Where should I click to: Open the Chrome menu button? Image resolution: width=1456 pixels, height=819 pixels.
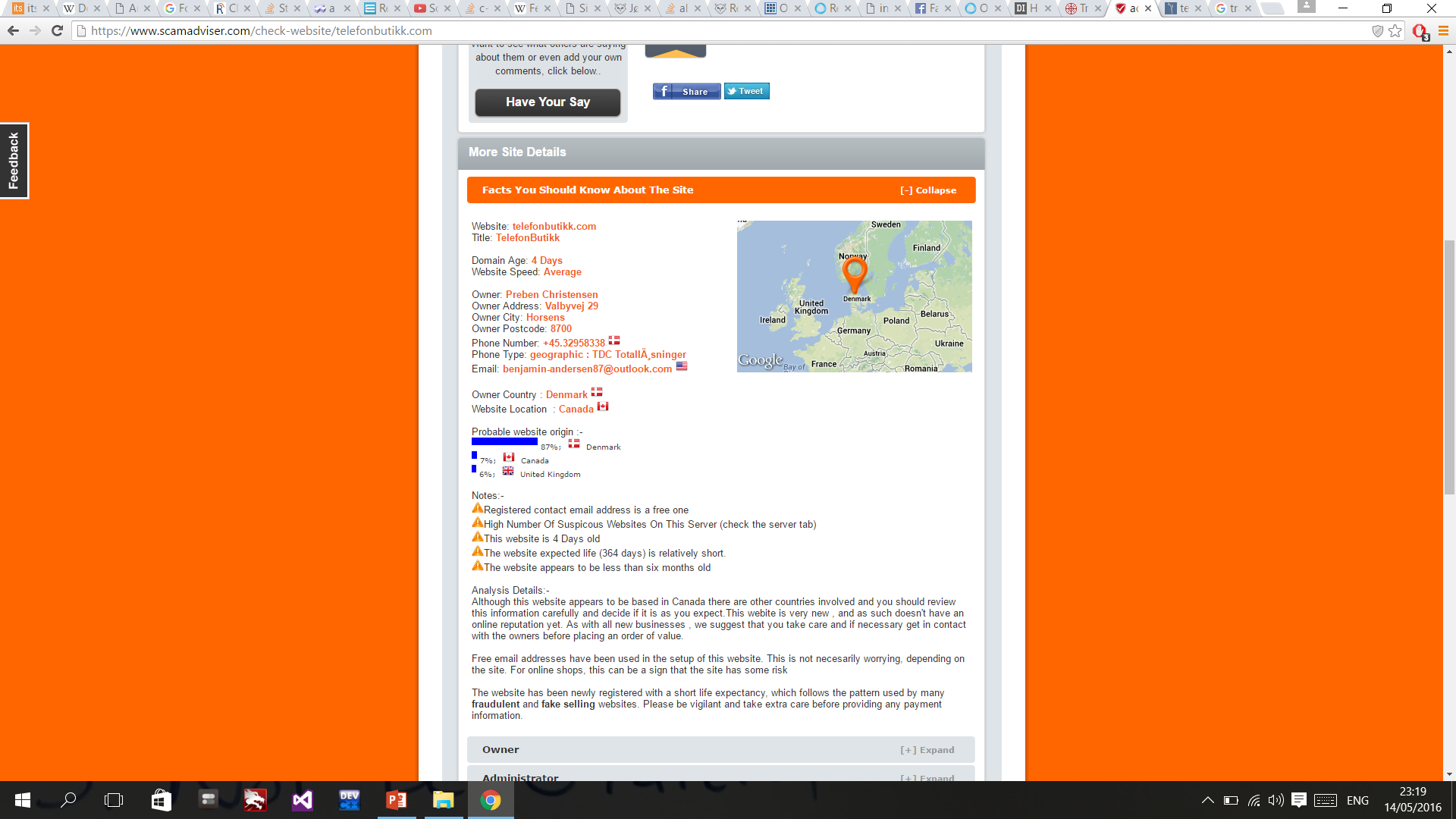click(1443, 31)
